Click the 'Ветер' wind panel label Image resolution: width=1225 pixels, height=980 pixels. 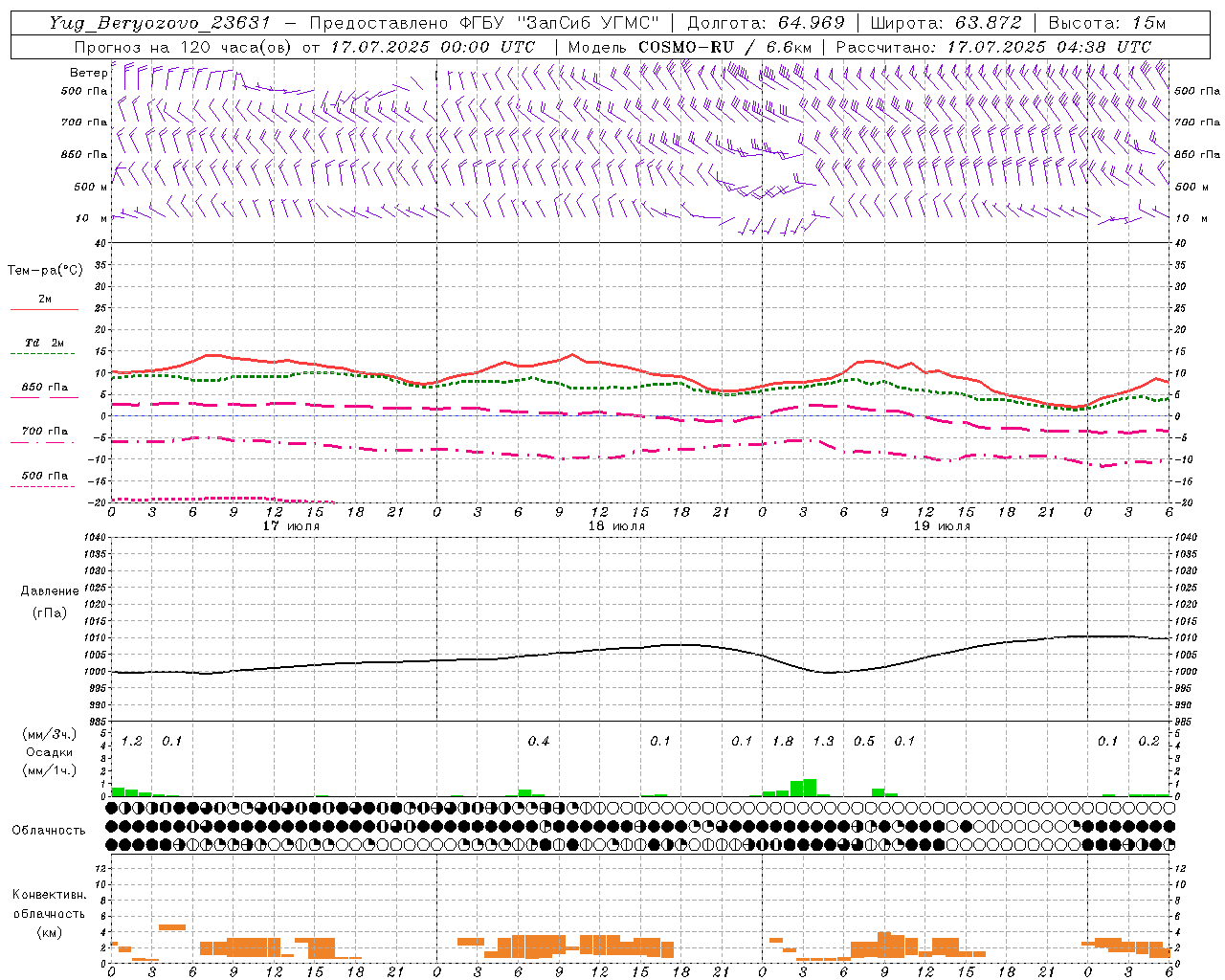point(88,73)
